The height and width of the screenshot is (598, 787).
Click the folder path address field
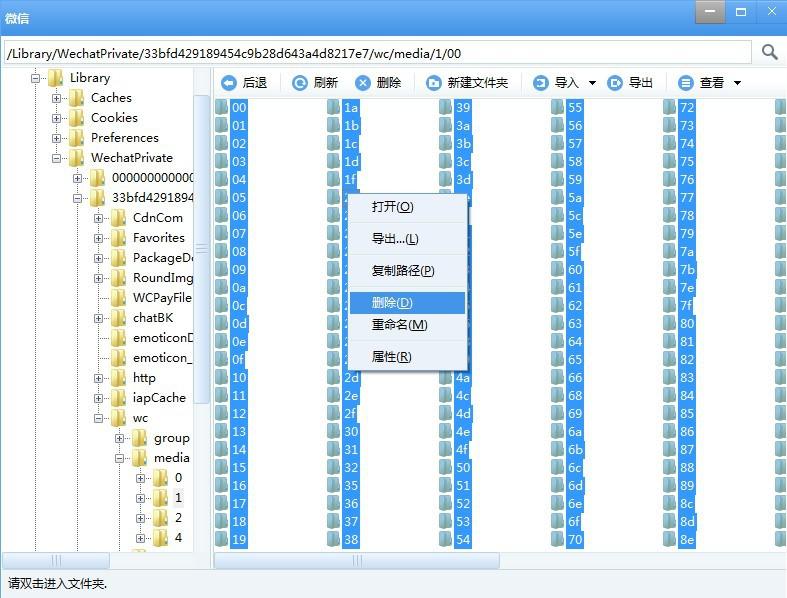coord(376,53)
